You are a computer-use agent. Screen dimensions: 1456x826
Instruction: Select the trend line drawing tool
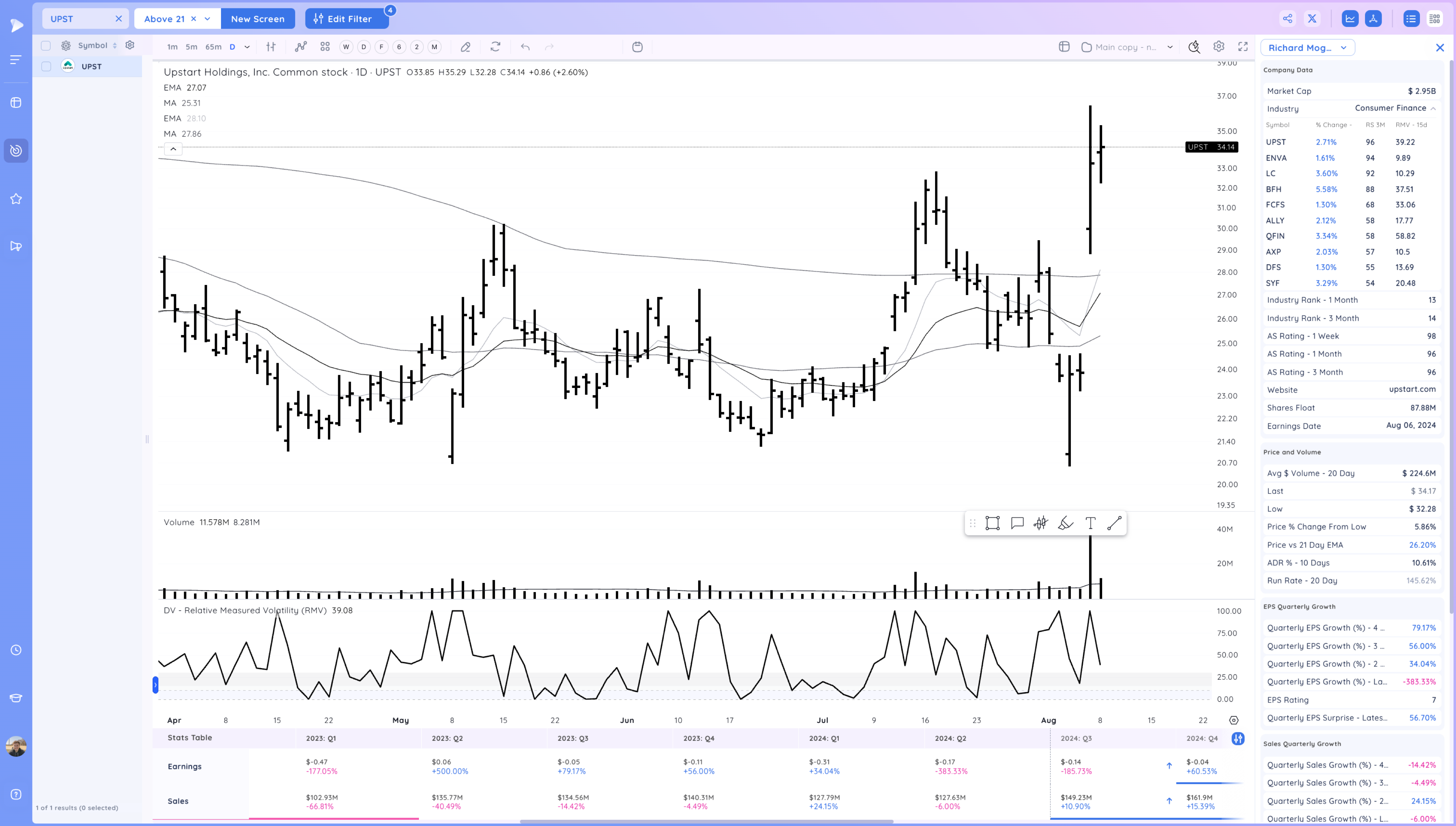click(1115, 523)
